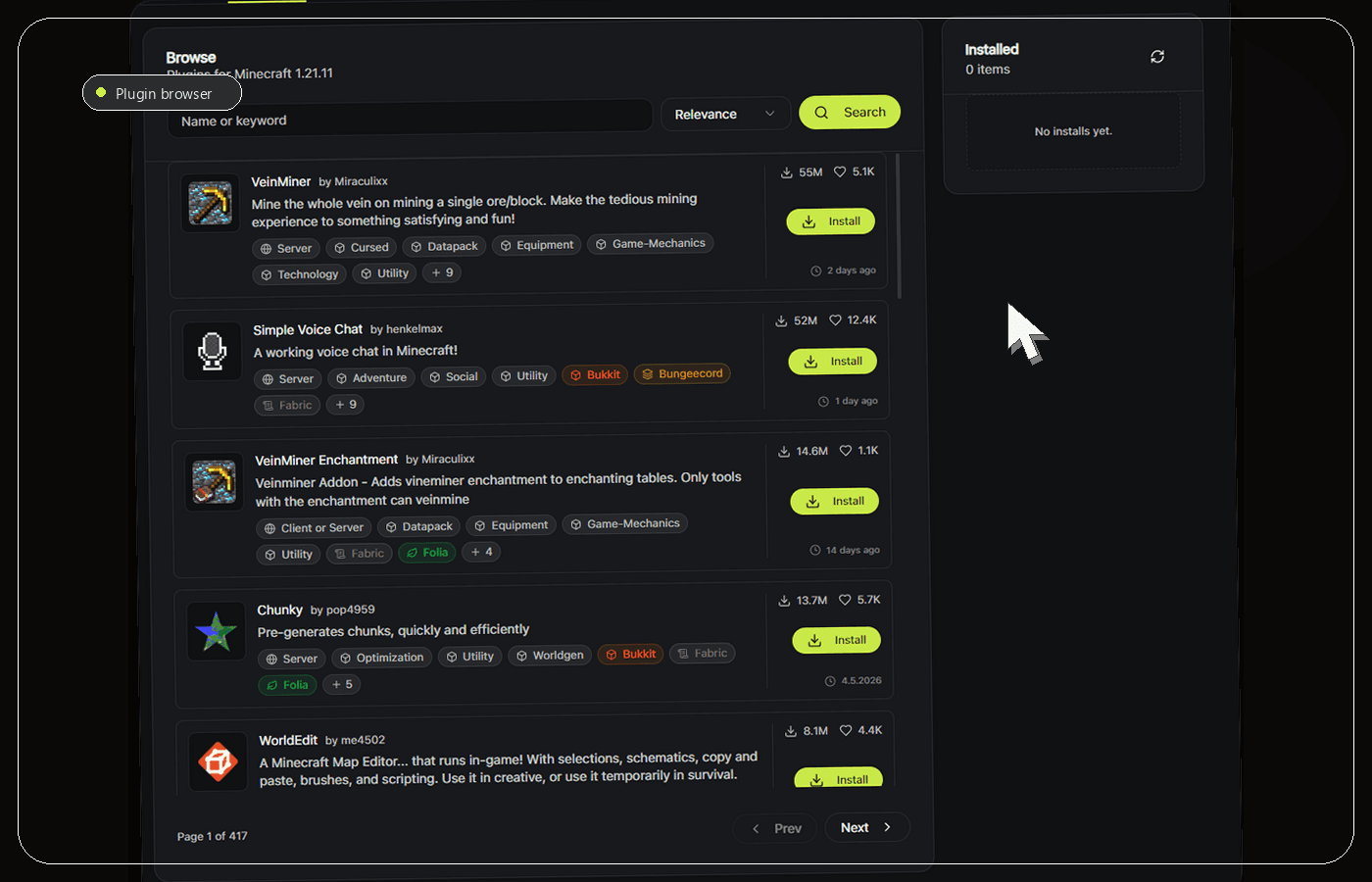Click the VeinMiner download count icon
The width and height of the screenshot is (1372, 882).
(x=786, y=172)
